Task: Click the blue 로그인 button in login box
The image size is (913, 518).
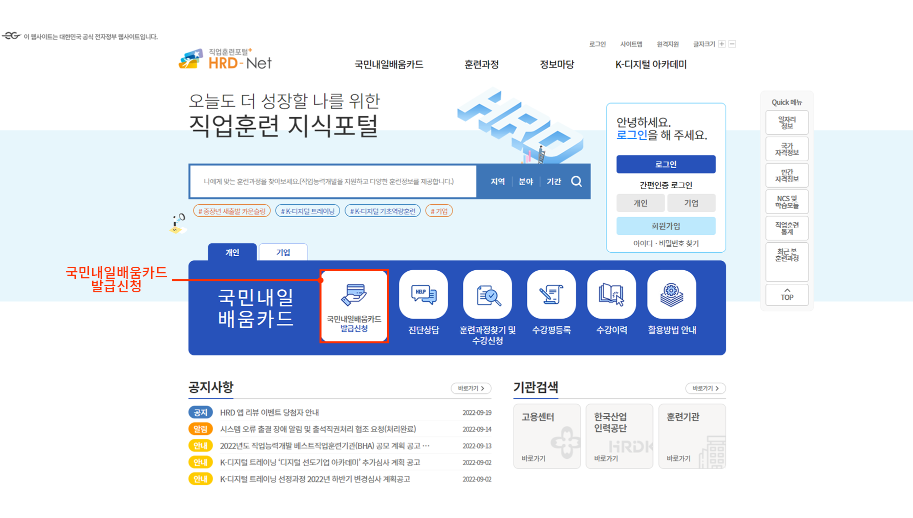Action: (666, 164)
